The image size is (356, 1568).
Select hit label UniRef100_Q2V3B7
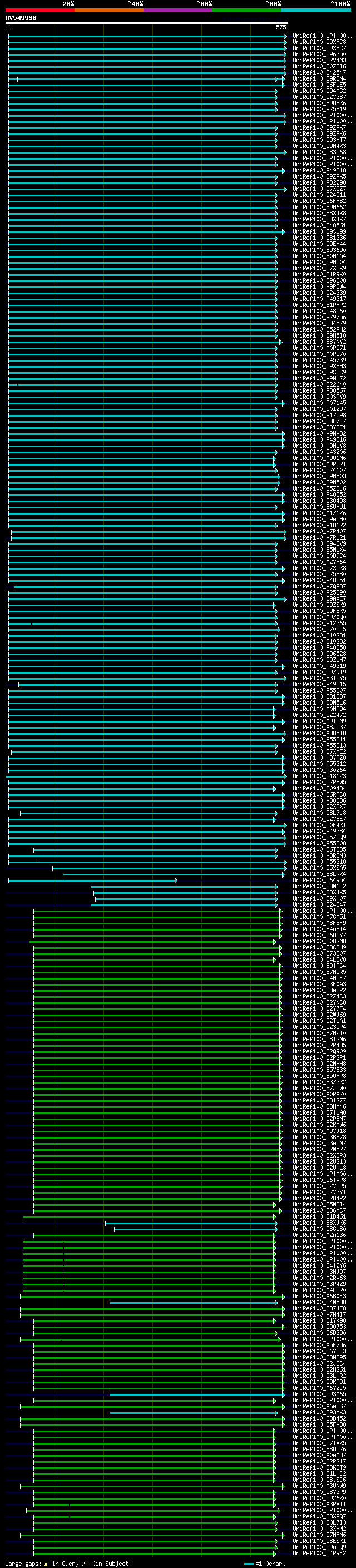click(319, 97)
